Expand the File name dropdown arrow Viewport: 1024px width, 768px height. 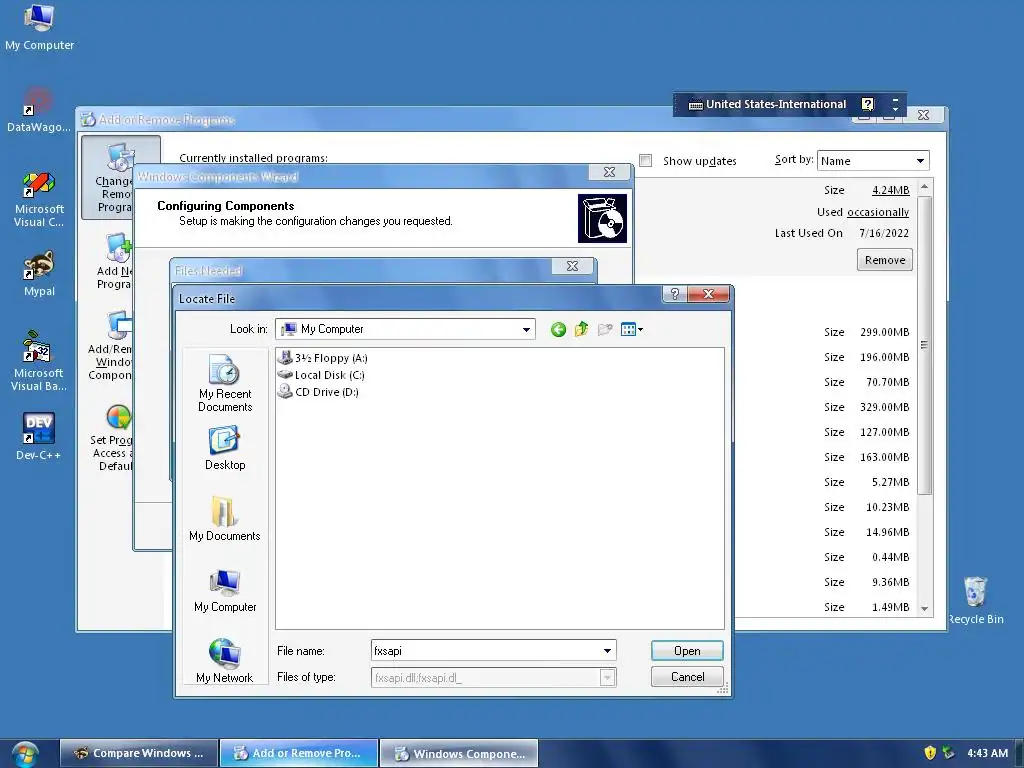click(x=607, y=650)
